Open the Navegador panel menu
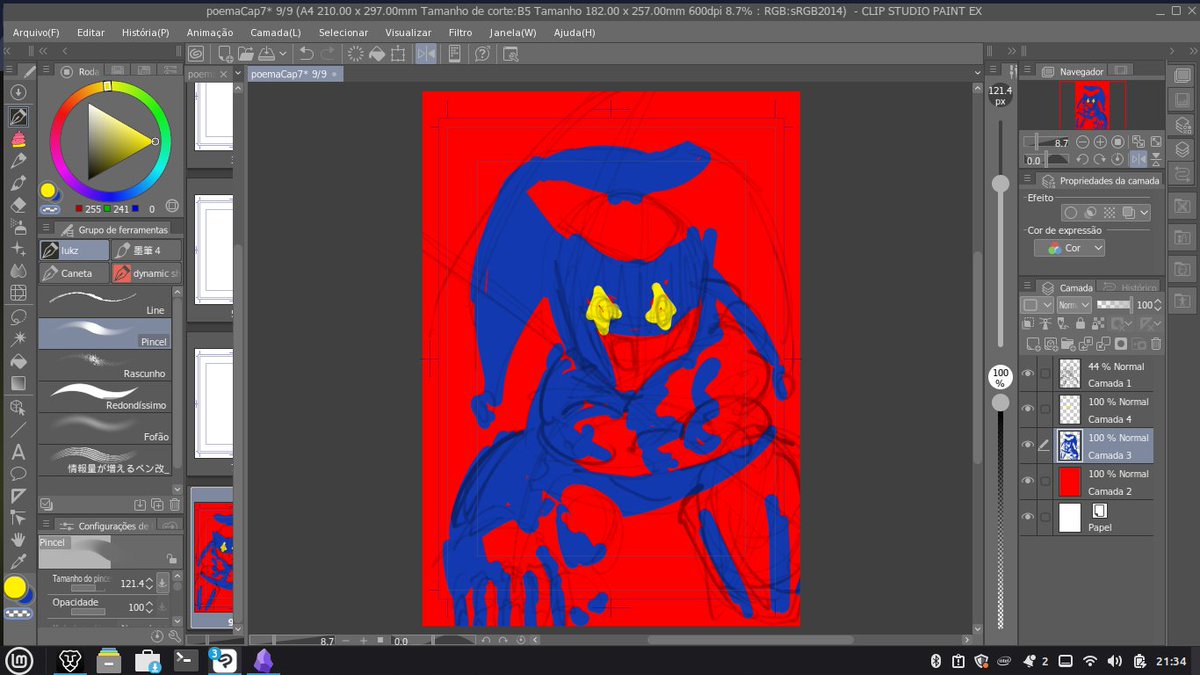Screen dimensions: 1200x675 tap(1027, 71)
